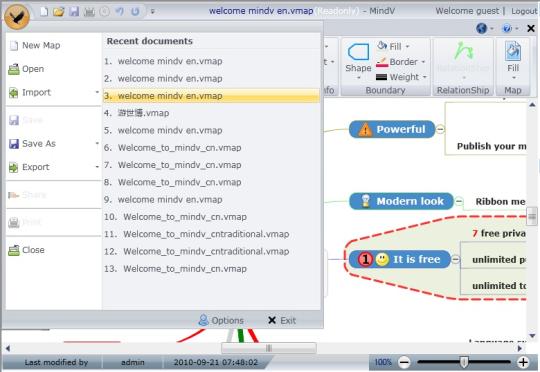Viewport: 540px width, 372px height.
Task: Open the globe language dropdown
Action: [x=485, y=28]
